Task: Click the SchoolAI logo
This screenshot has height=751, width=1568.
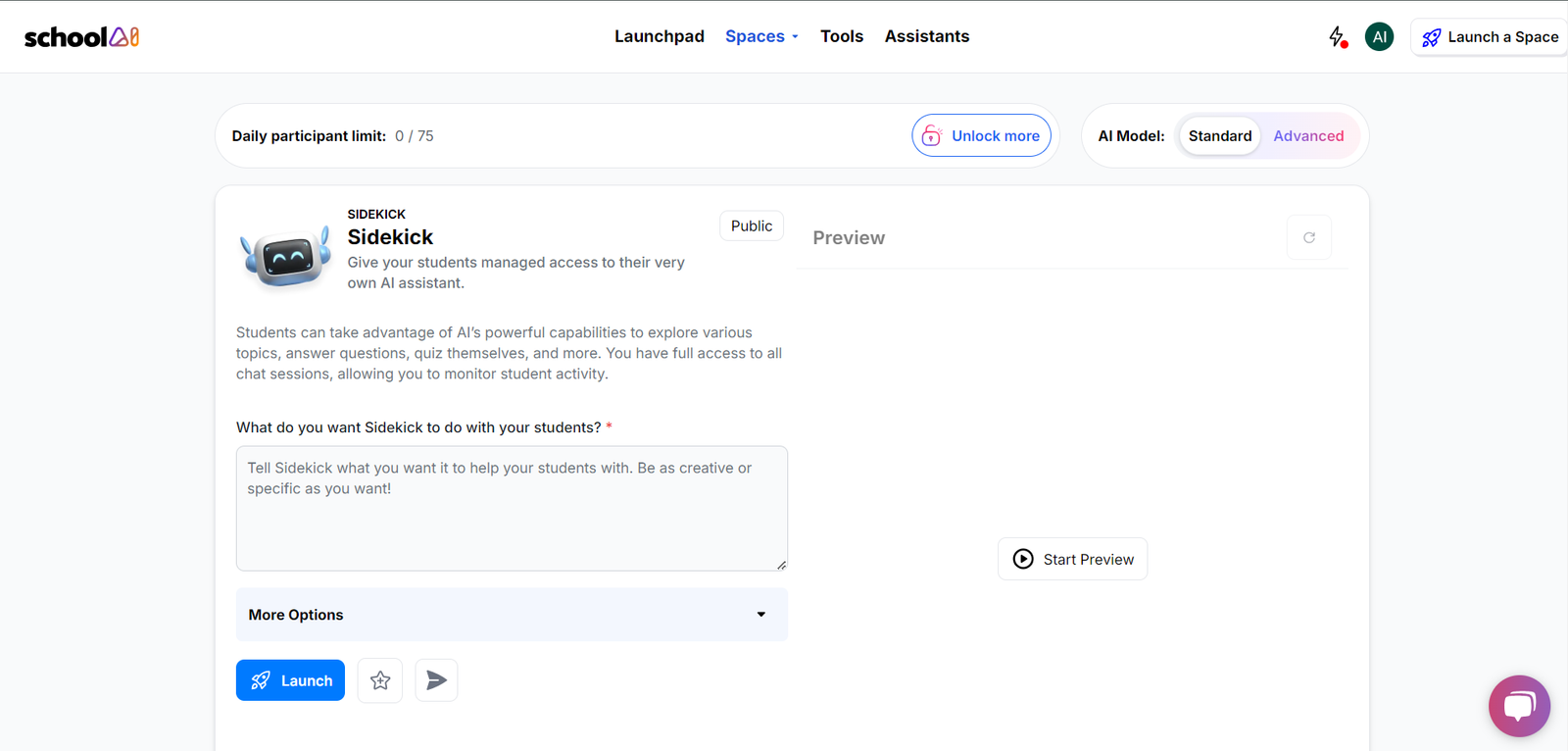Action: pos(81,37)
